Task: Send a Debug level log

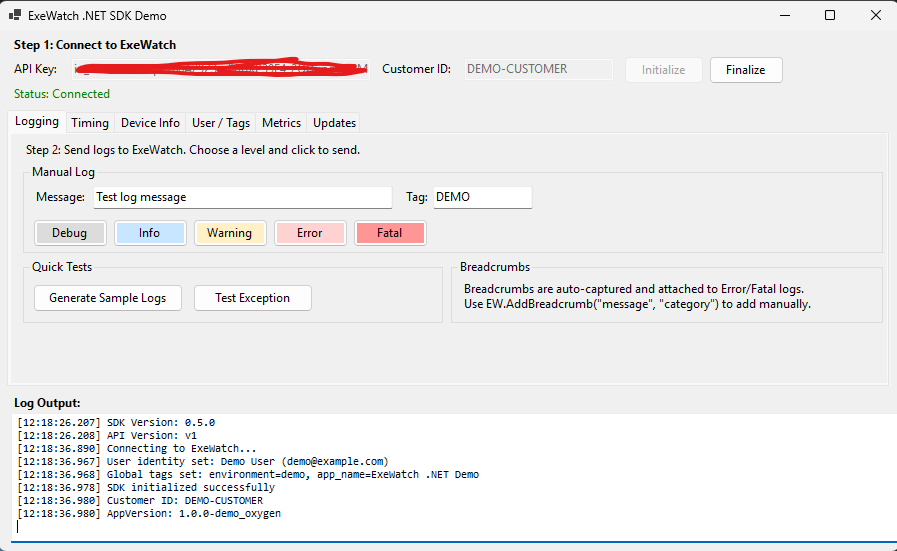Action: click(x=70, y=233)
